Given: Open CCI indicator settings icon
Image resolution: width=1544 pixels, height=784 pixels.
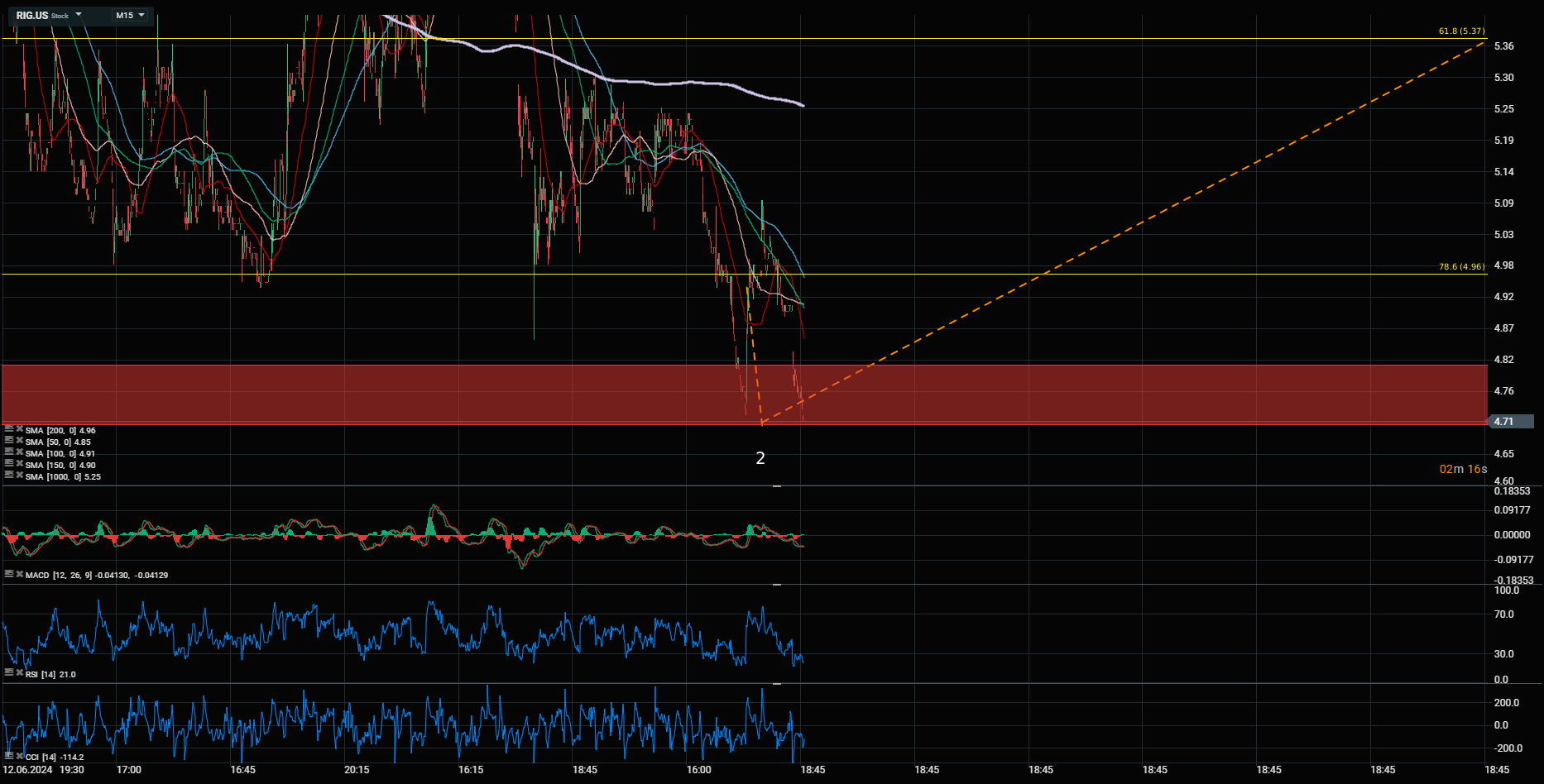Looking at the screenshot, I should [x=9, y=756].
